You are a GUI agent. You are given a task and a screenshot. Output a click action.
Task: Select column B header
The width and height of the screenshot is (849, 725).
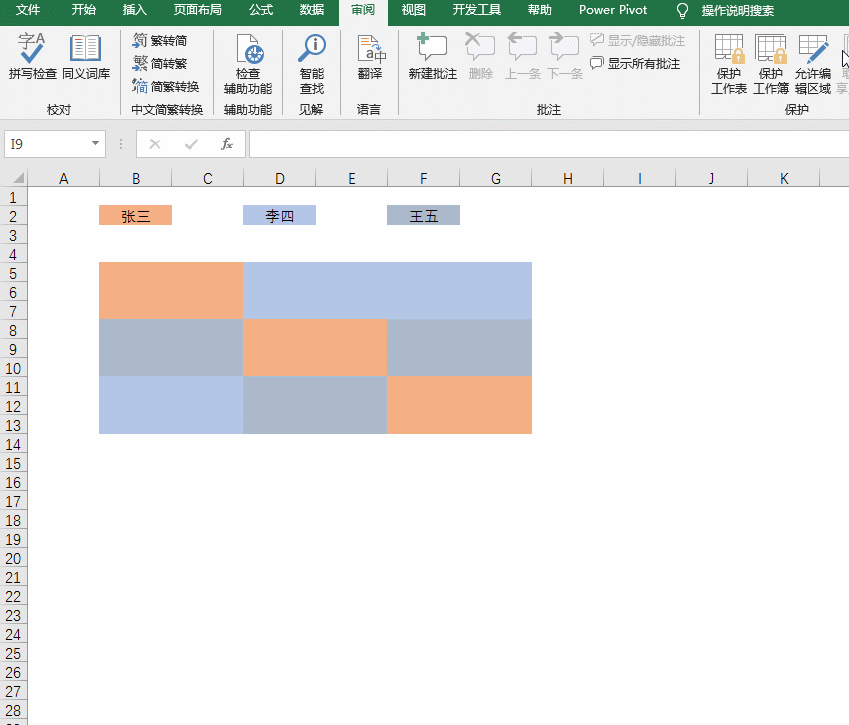(x=136, y=178)
